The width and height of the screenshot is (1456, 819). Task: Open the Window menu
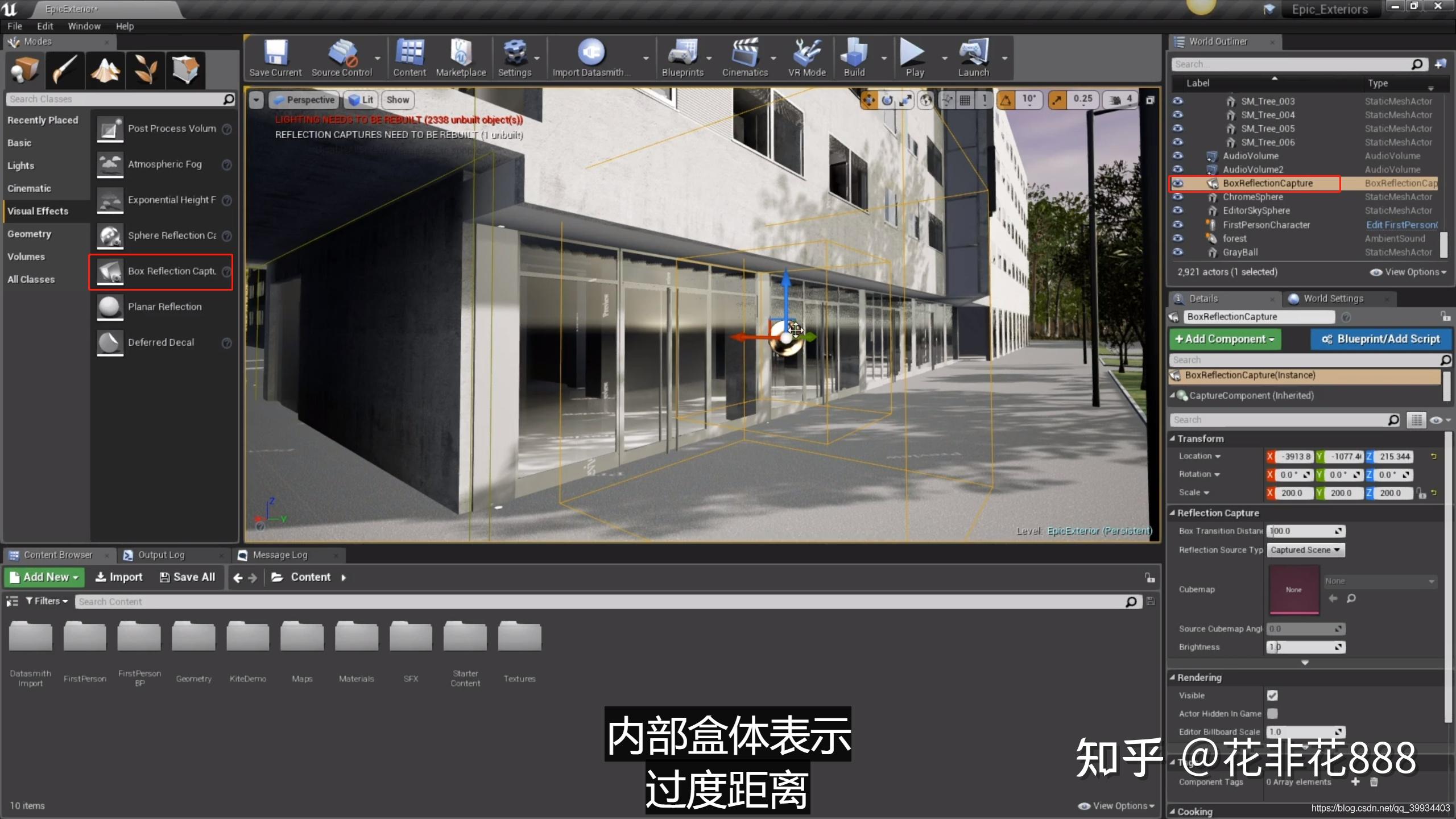point(84,26)
